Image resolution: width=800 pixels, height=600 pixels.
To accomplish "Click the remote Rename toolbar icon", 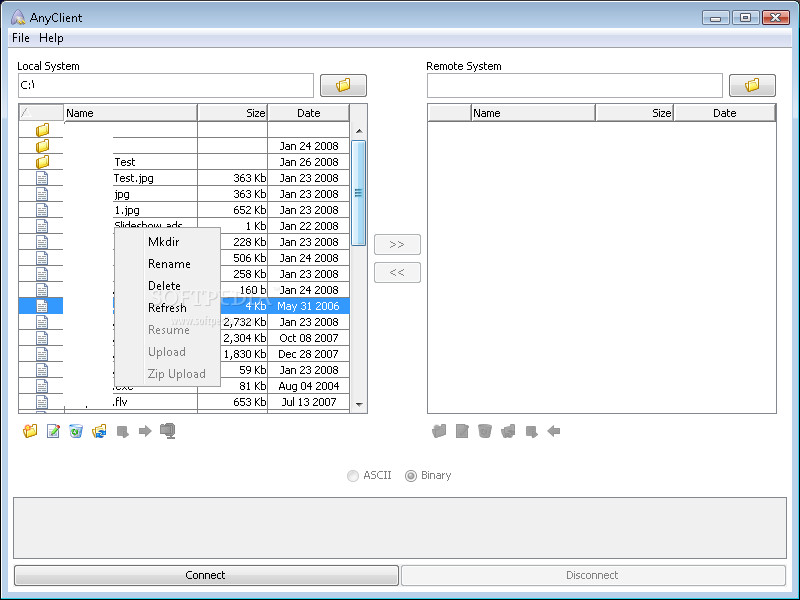I will [x=462, y=431].
